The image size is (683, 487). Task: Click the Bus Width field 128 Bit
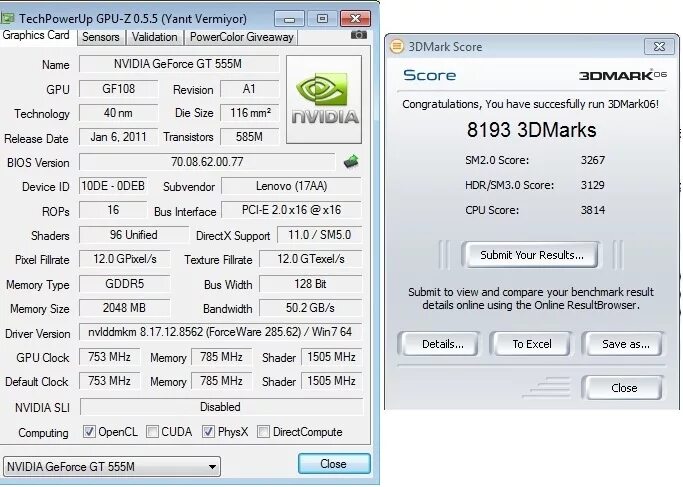(310, 284)
